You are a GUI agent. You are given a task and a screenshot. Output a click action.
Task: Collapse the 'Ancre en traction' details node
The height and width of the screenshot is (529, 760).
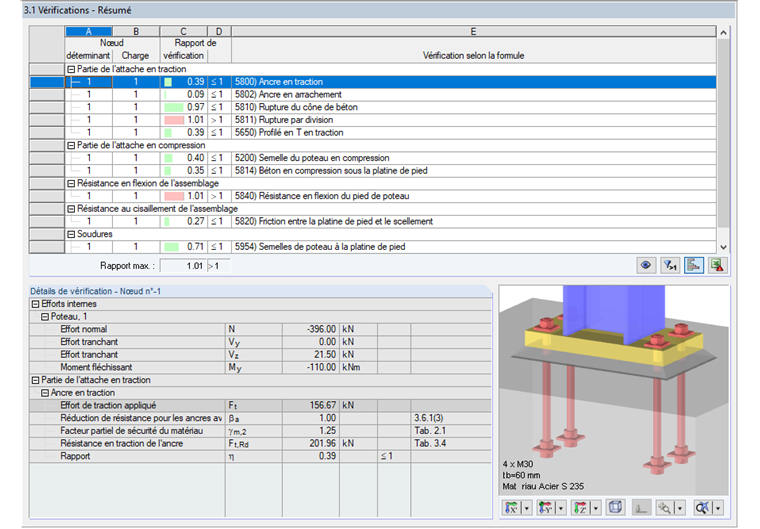pyautogui.click(x=45, y=393)
